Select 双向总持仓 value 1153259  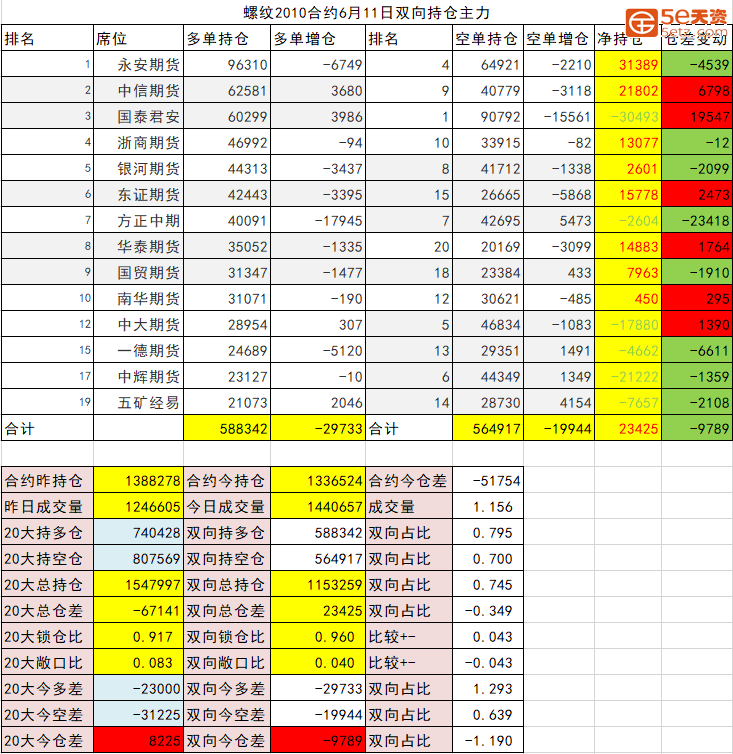tap(318, 584)
